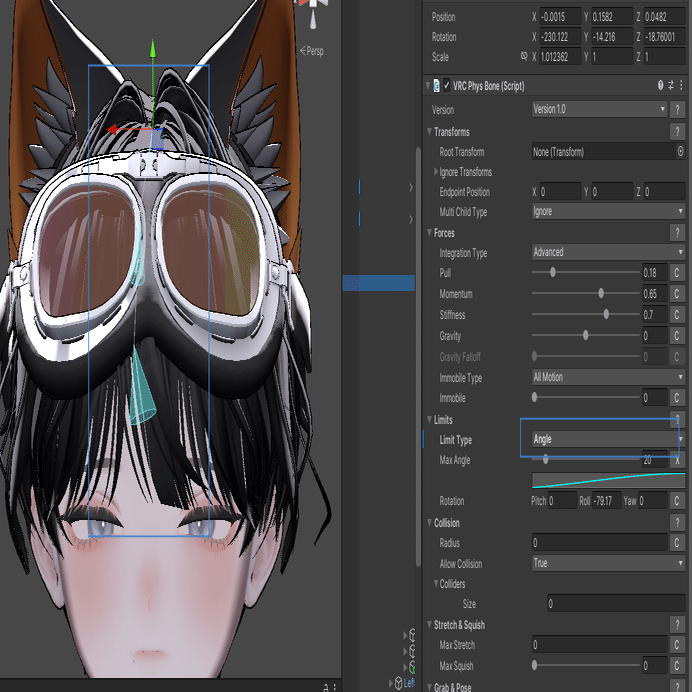Collapse the VRC Phys Bone component foldout

point(428,85)
